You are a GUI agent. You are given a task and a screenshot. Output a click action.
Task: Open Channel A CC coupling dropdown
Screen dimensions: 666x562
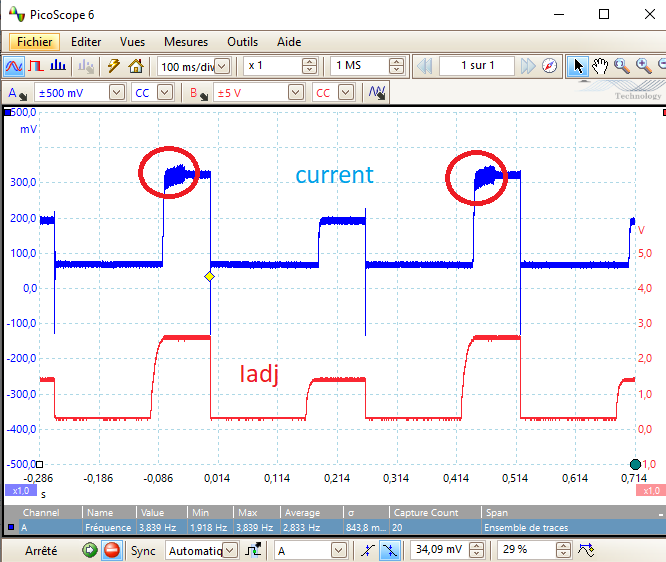[x=165, y=92]
